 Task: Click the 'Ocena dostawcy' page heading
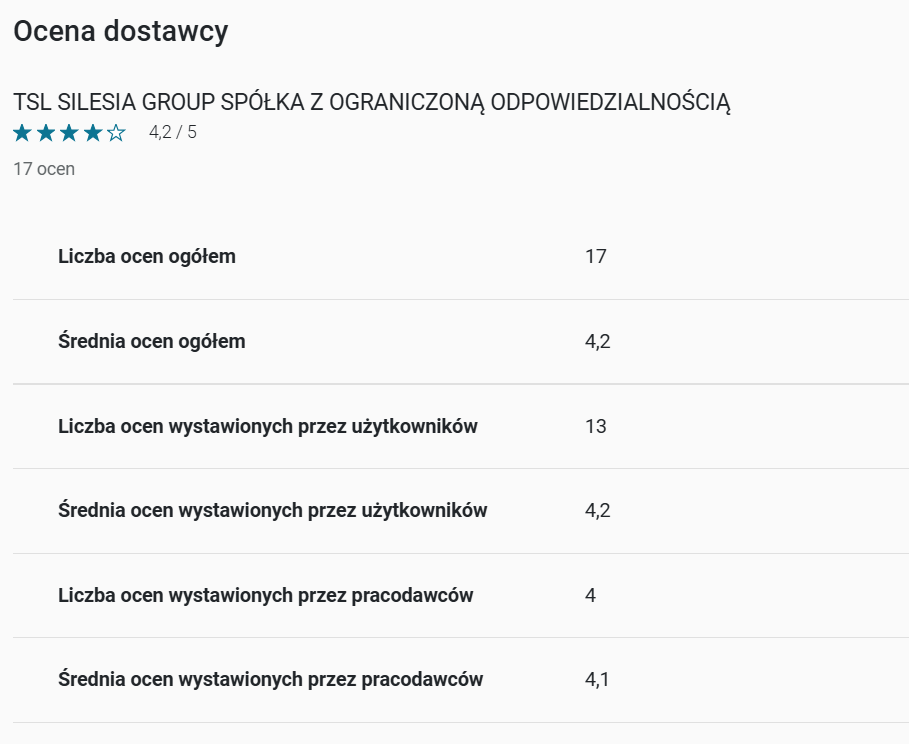(x=120, y=31)
